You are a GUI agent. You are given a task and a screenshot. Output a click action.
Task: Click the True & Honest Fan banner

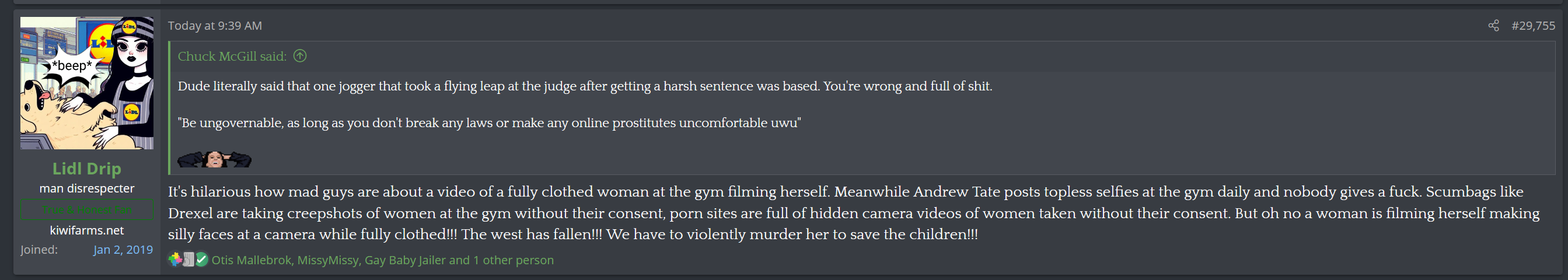(x=87, y=210)
